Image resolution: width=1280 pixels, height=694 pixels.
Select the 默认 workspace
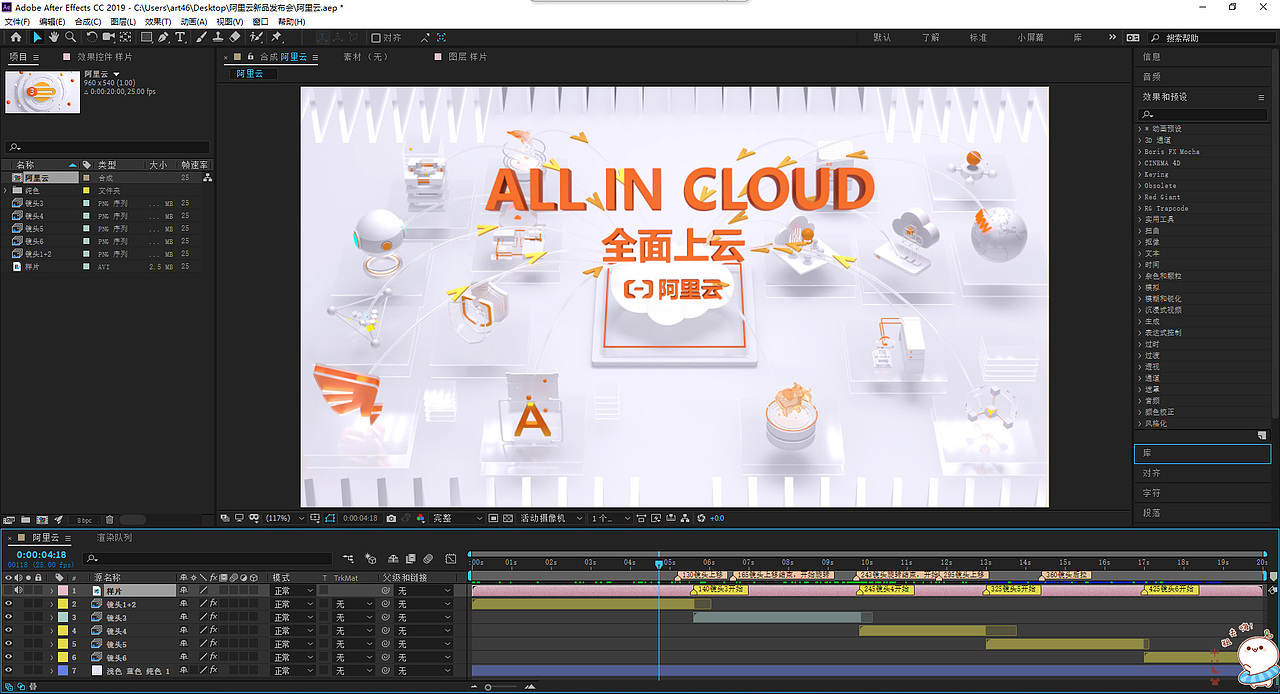[x=882, y=37]
